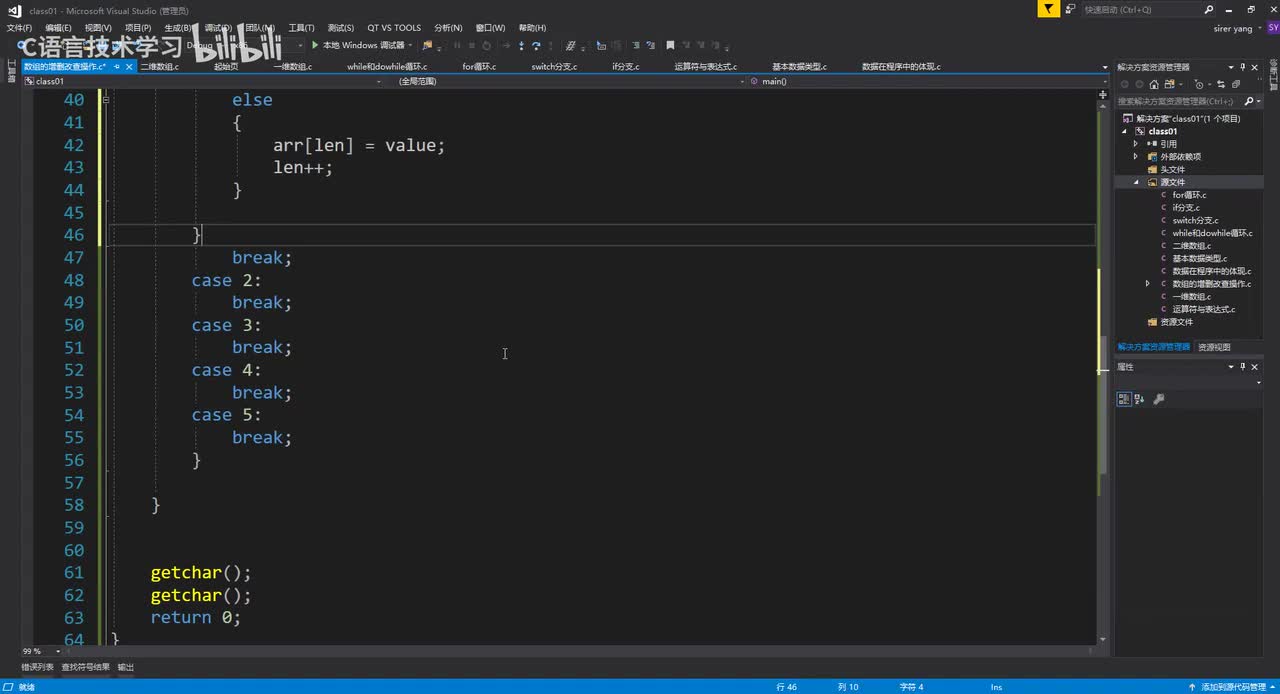Pin the Solution Explorer panel
1280x694 pixels.
(1242, 67)
